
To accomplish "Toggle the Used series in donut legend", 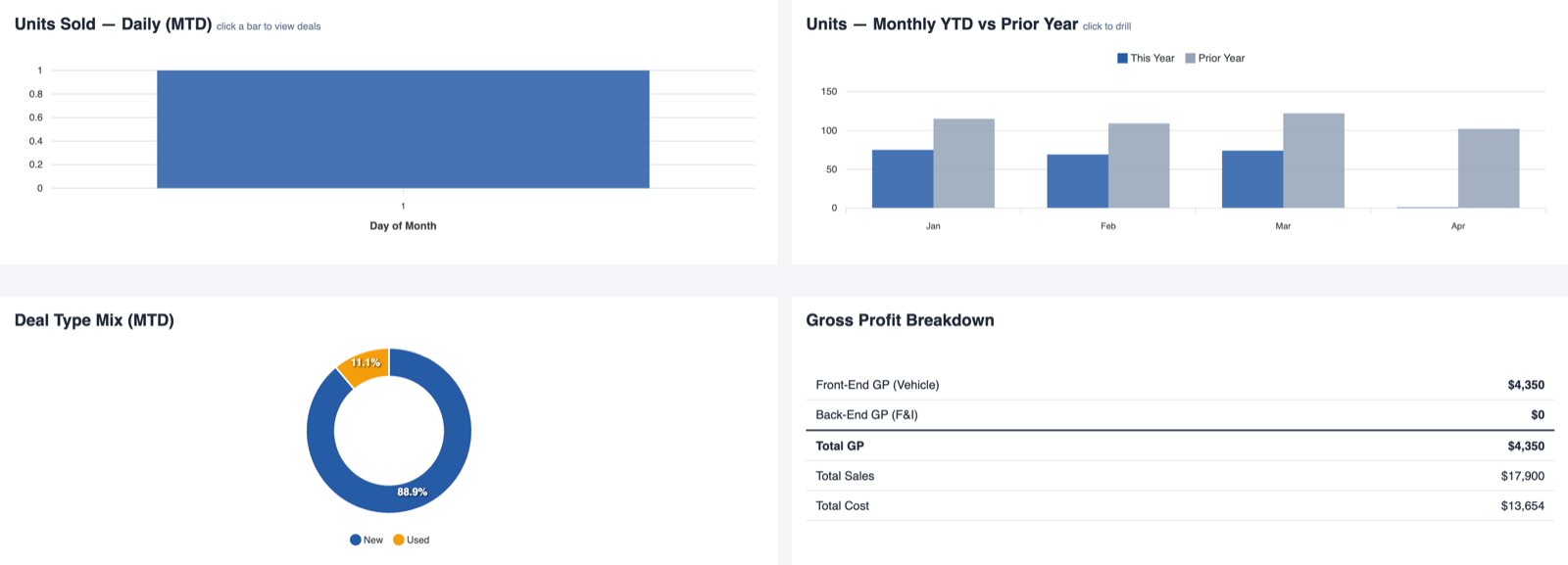I will click(397, 540).
